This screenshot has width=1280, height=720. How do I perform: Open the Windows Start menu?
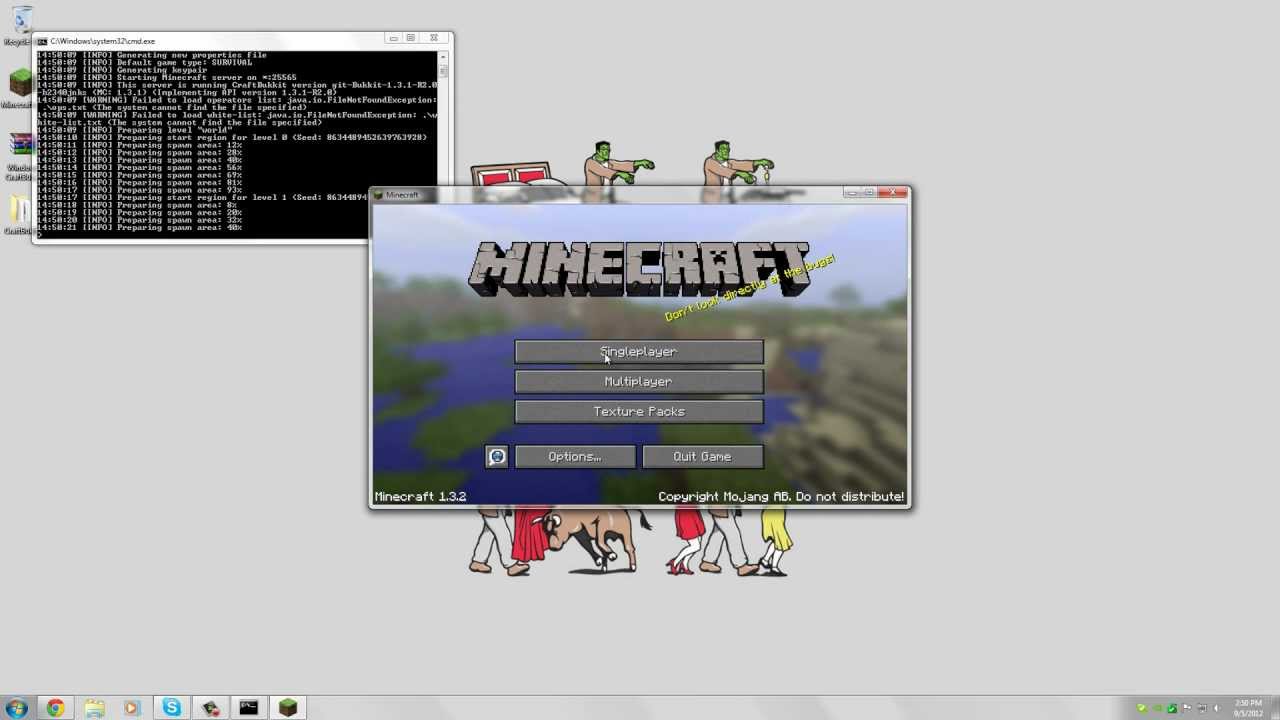(16, 708)
